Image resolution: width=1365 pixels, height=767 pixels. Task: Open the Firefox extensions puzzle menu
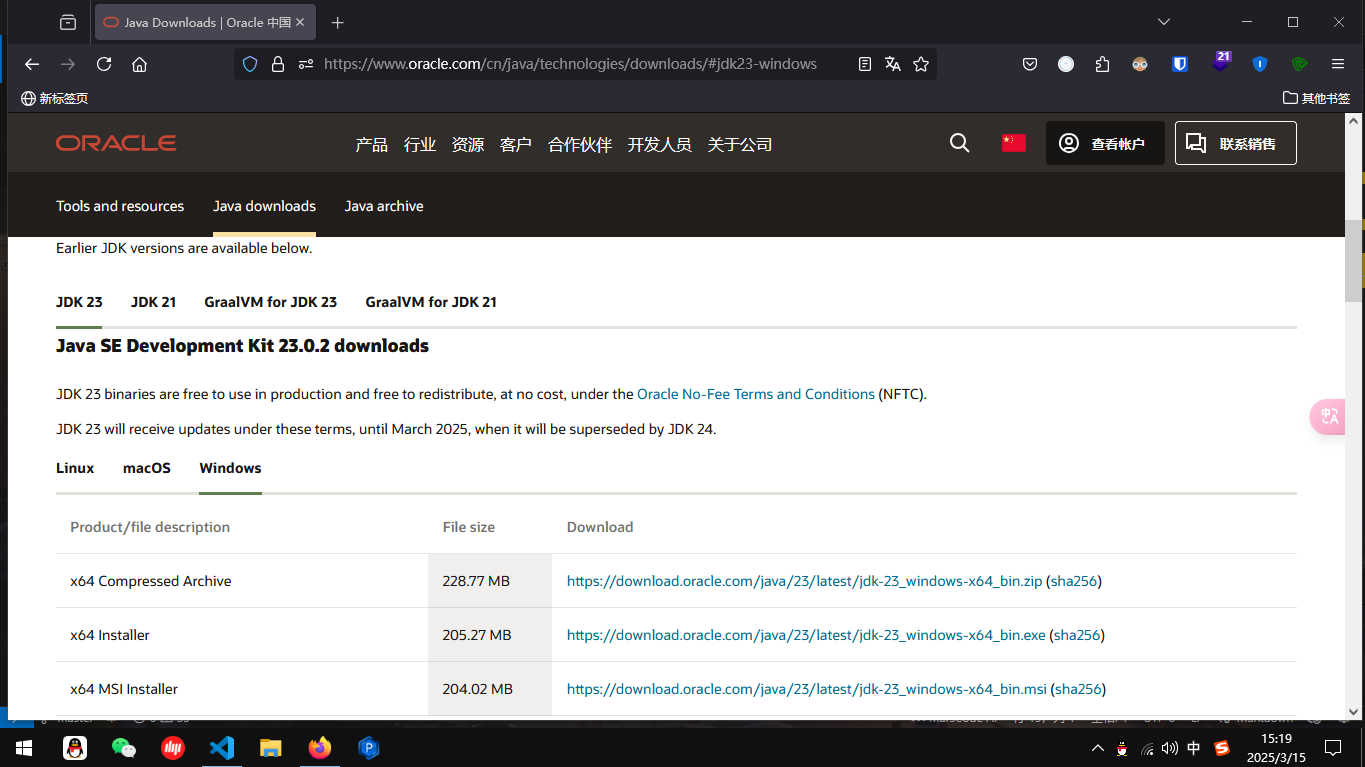1102,64
